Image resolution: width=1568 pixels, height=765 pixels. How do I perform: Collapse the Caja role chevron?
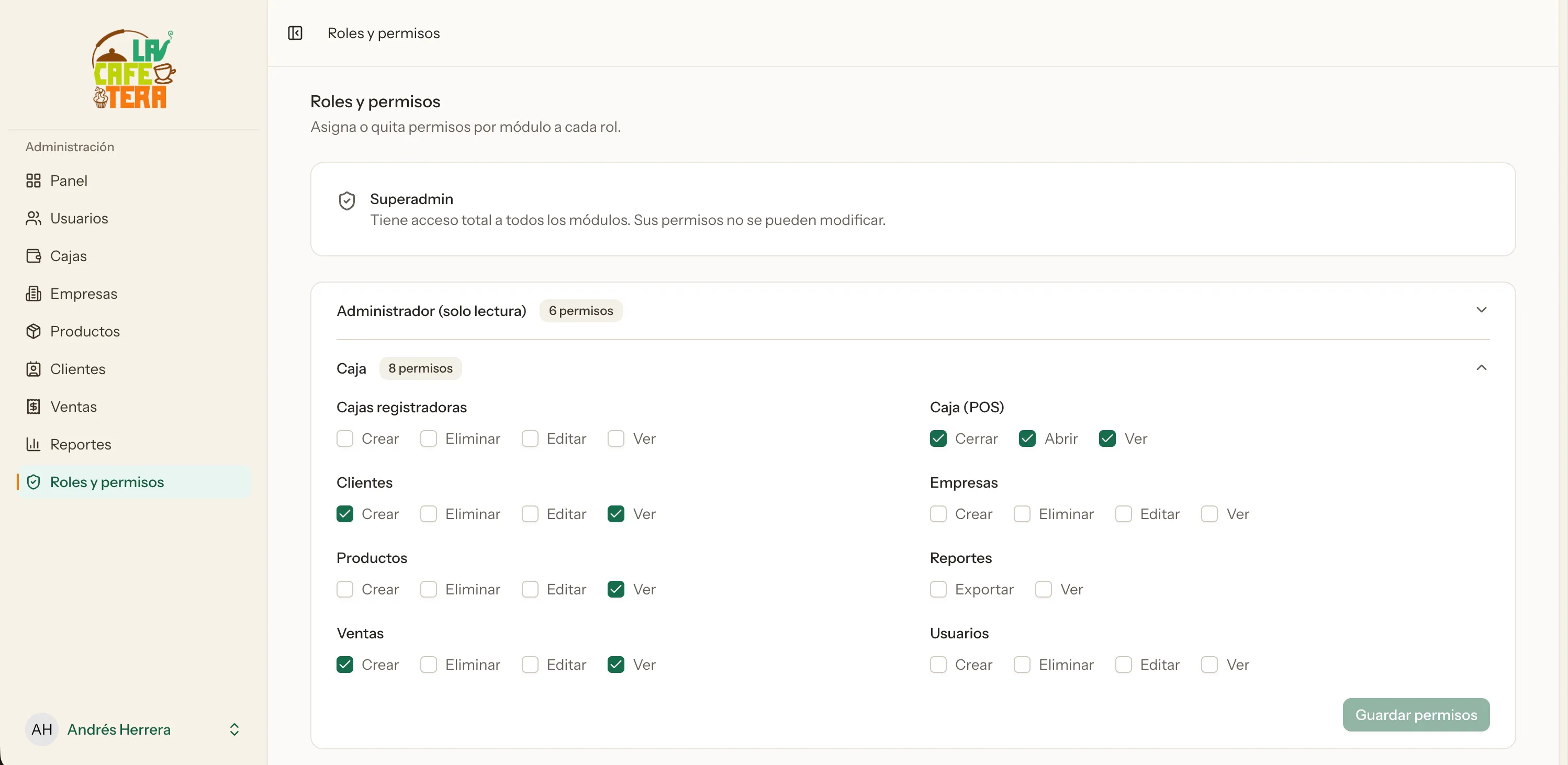point(1482,368)
